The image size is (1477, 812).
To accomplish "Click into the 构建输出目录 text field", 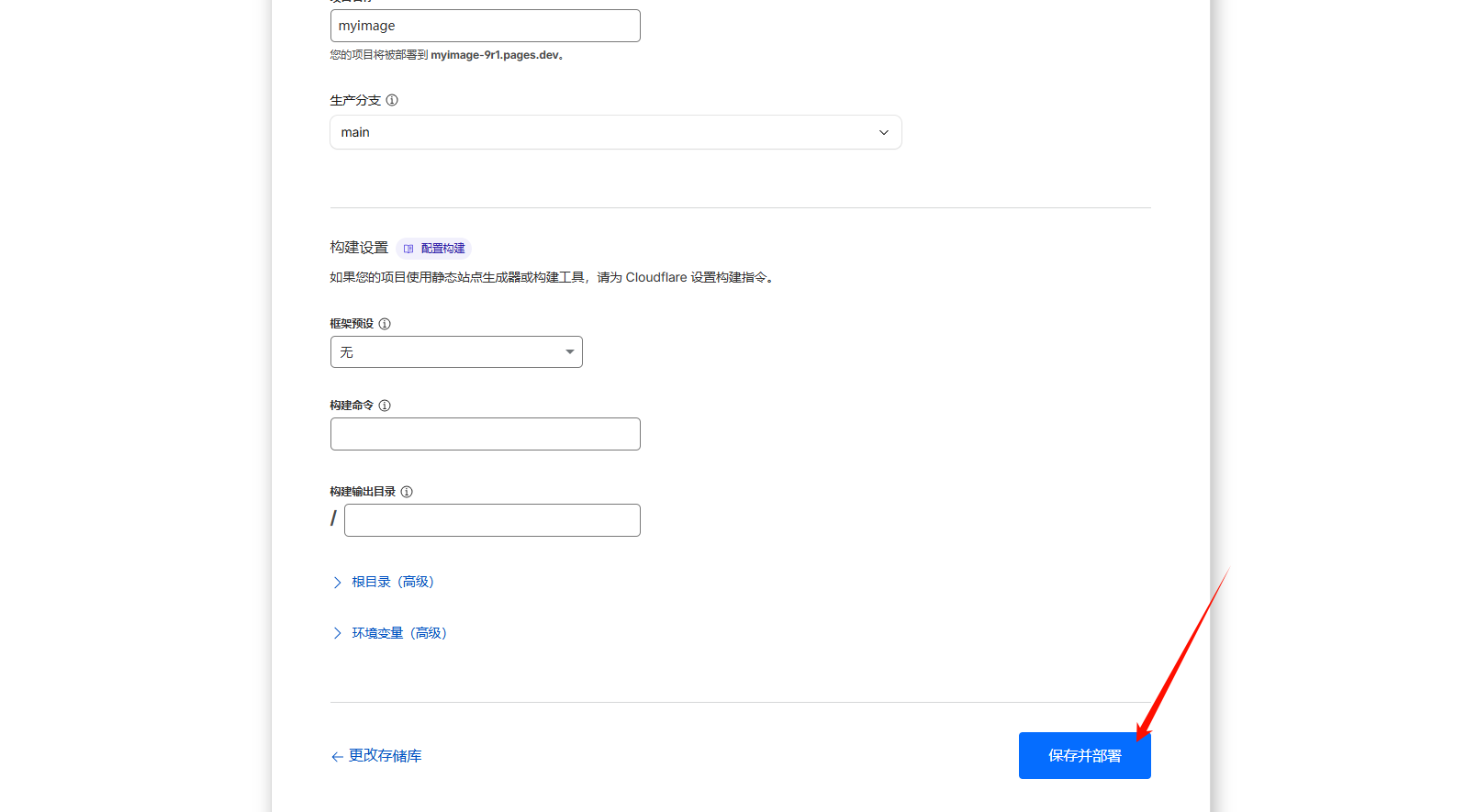I will pos(492,520).
